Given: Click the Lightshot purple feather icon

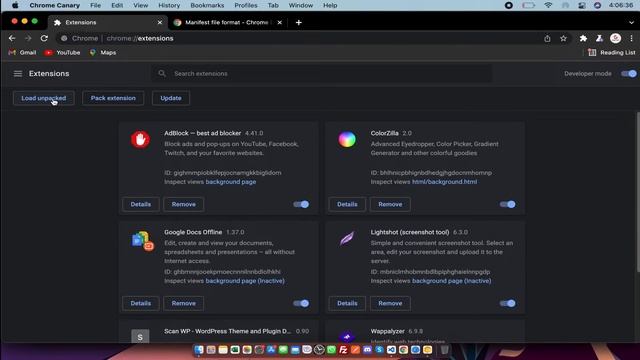Looking at the screenshot, I should coord(347,238).
